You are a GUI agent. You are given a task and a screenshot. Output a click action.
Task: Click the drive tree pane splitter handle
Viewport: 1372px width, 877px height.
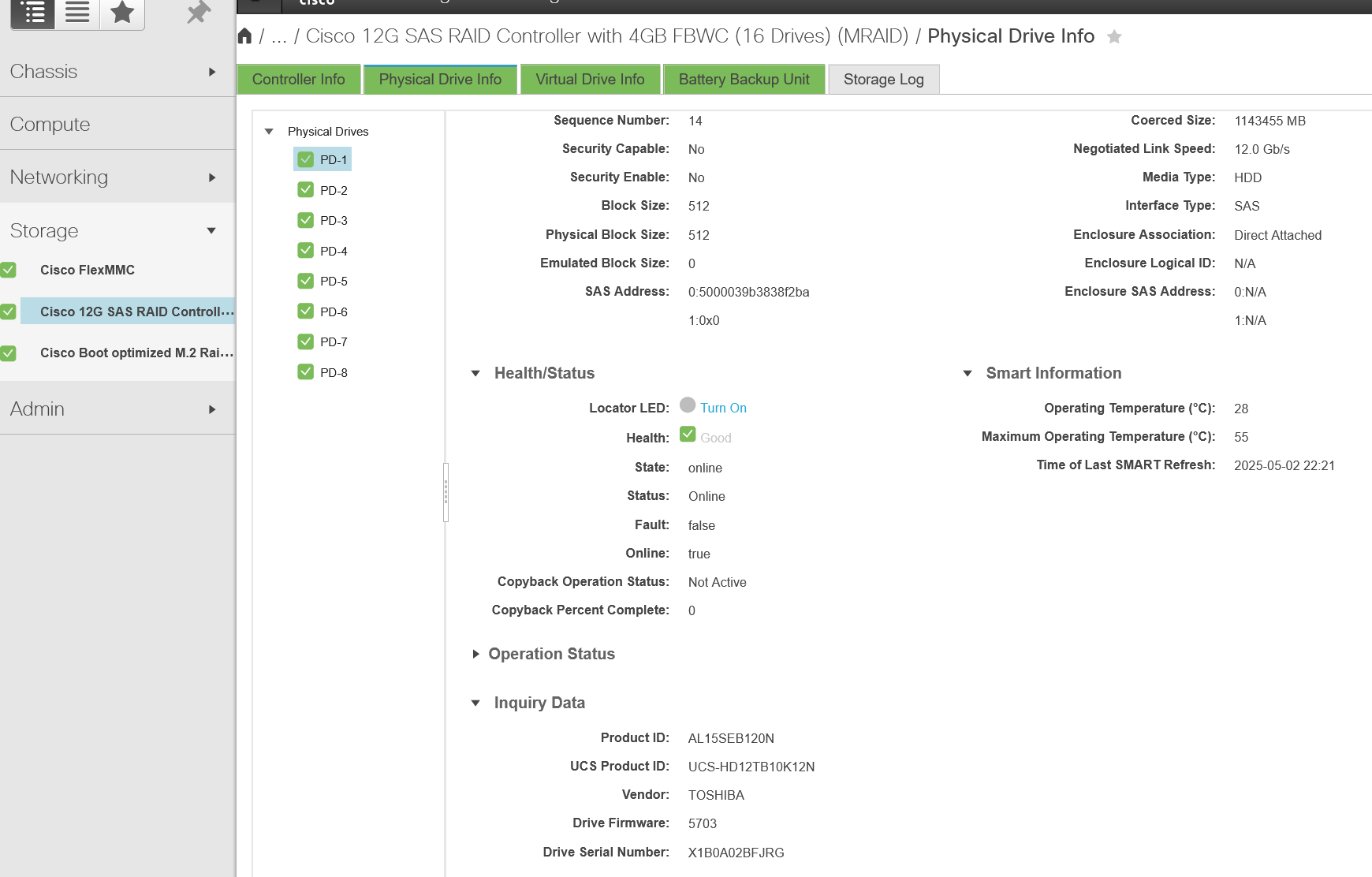click(446, 492)
